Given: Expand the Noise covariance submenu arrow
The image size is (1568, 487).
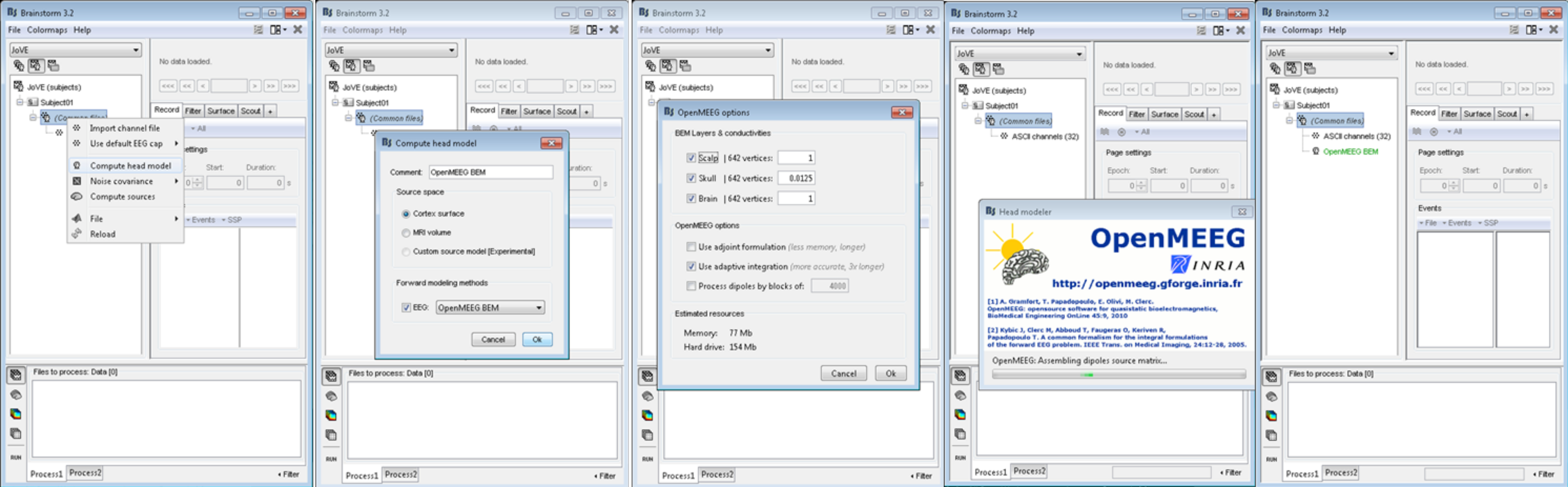Looking at the screenshot, I should [x=177, y=181].
